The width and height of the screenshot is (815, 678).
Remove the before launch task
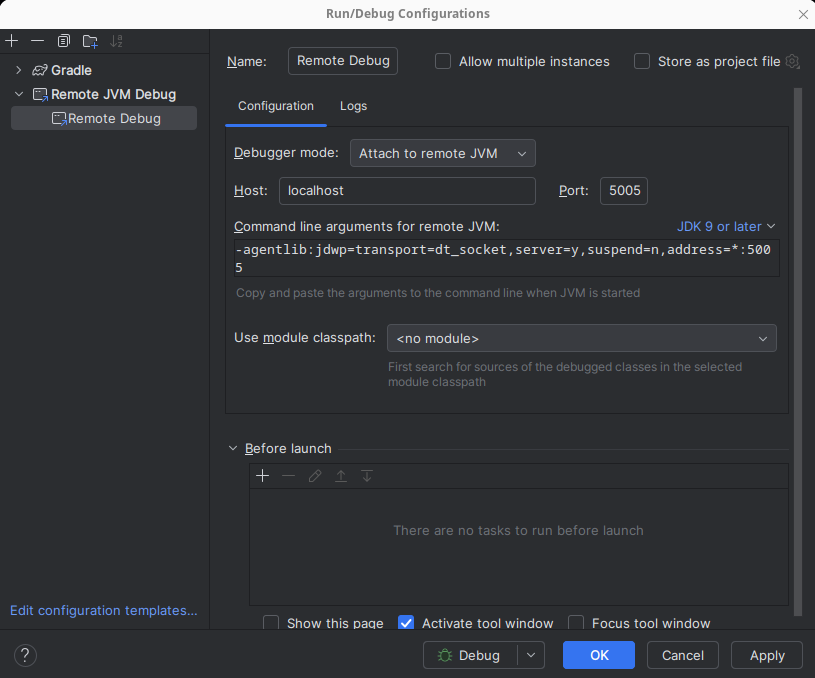(288, 476)
